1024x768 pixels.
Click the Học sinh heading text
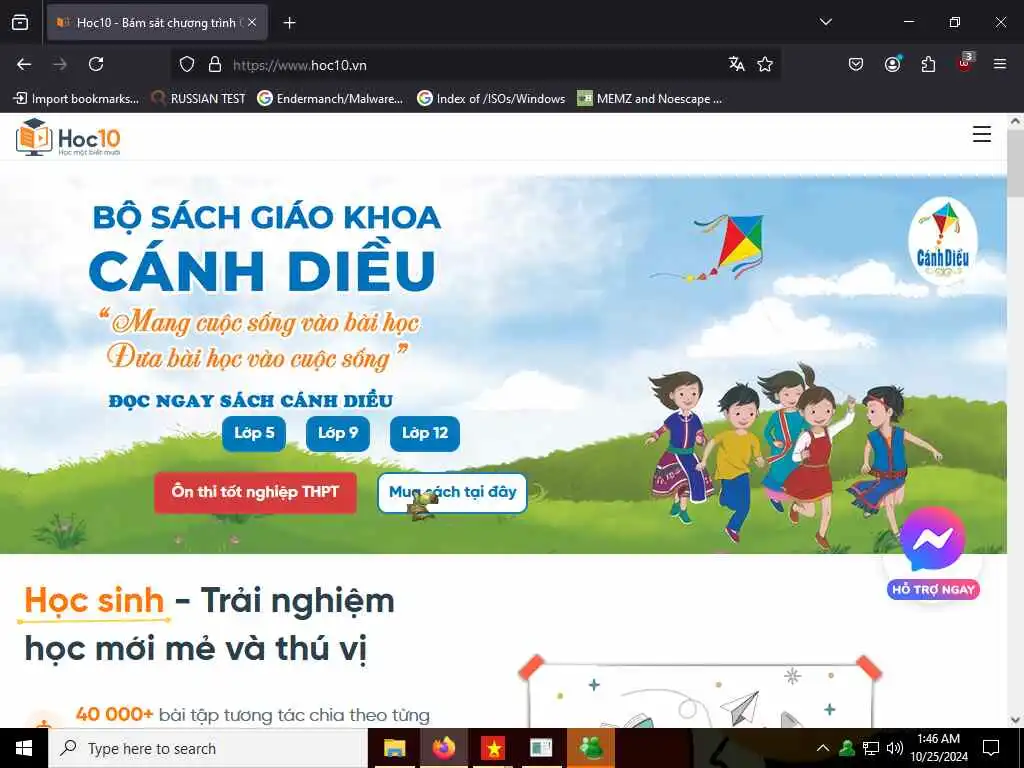94,601
